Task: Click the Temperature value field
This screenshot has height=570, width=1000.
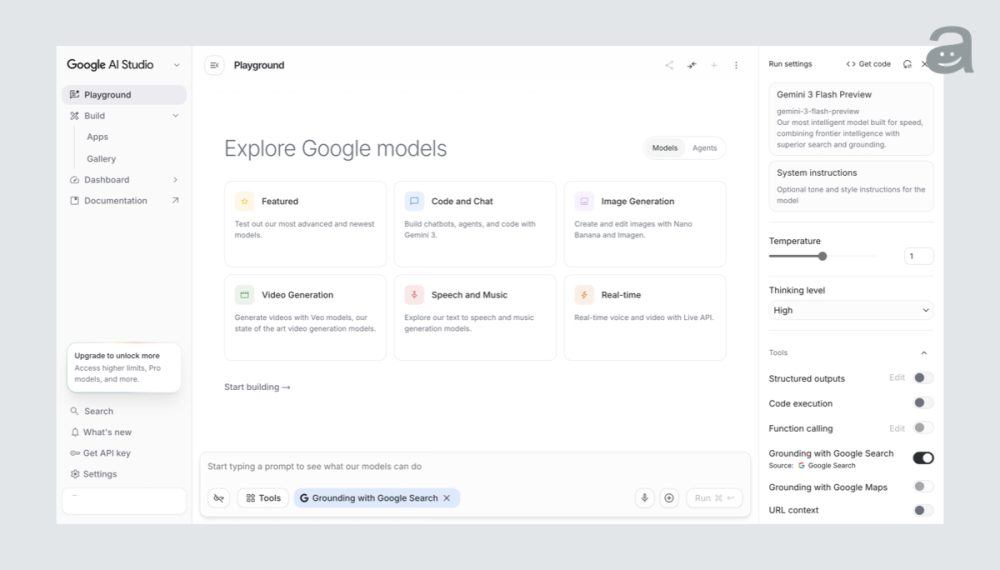Action: (x=918, y=256)
